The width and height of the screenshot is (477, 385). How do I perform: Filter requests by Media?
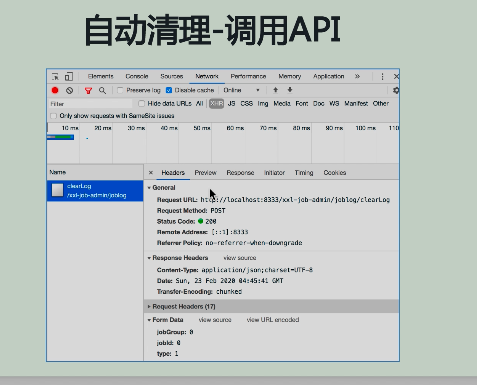click(x=282, y=104)
